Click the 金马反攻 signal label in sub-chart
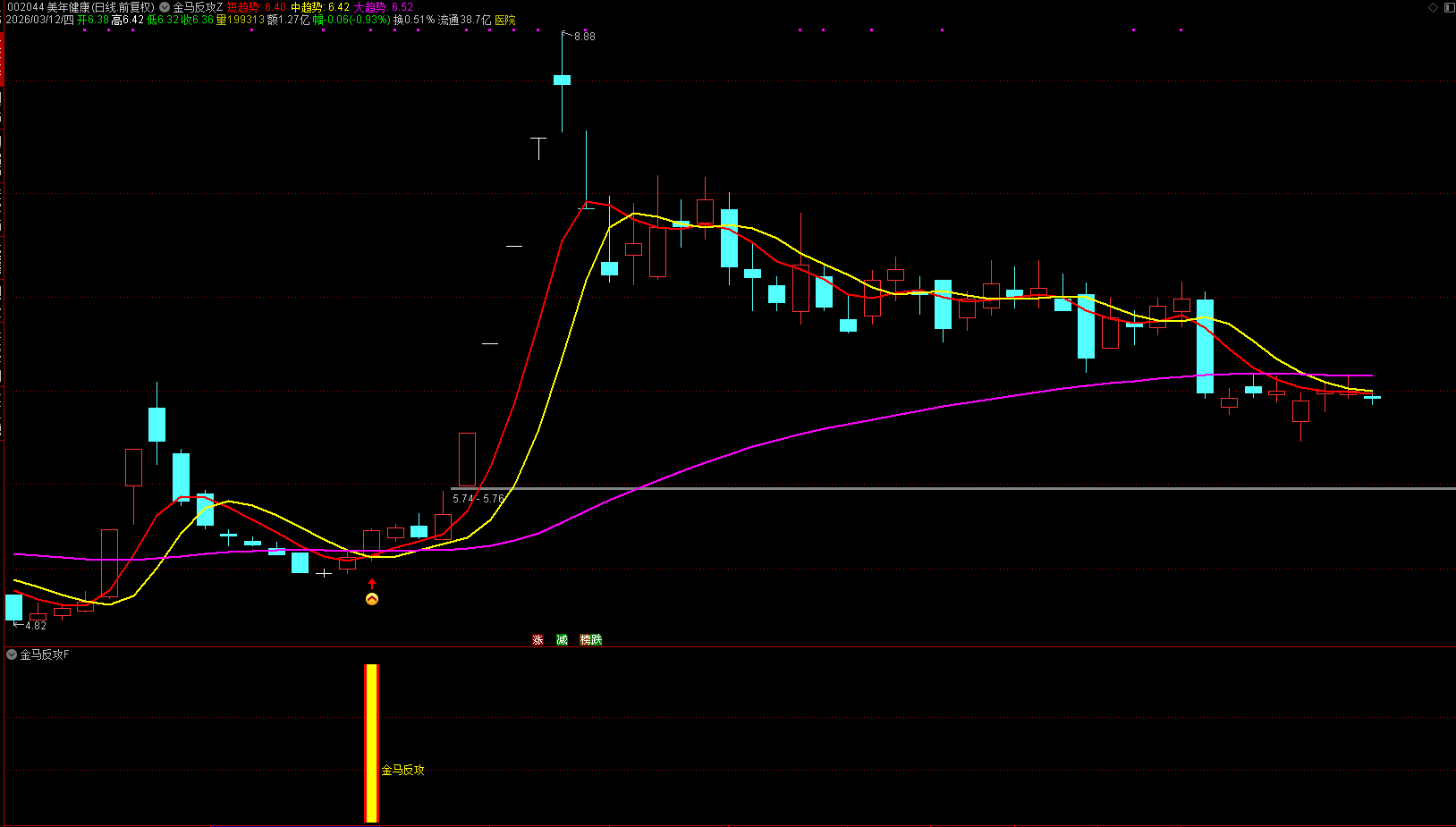 402,770
